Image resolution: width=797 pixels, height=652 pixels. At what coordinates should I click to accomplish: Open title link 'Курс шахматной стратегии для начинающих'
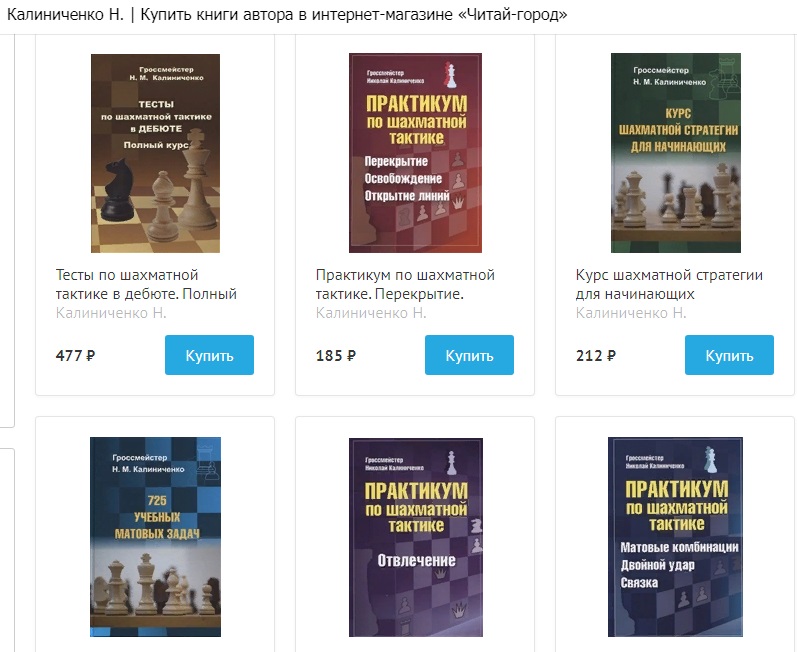point(669,285)
